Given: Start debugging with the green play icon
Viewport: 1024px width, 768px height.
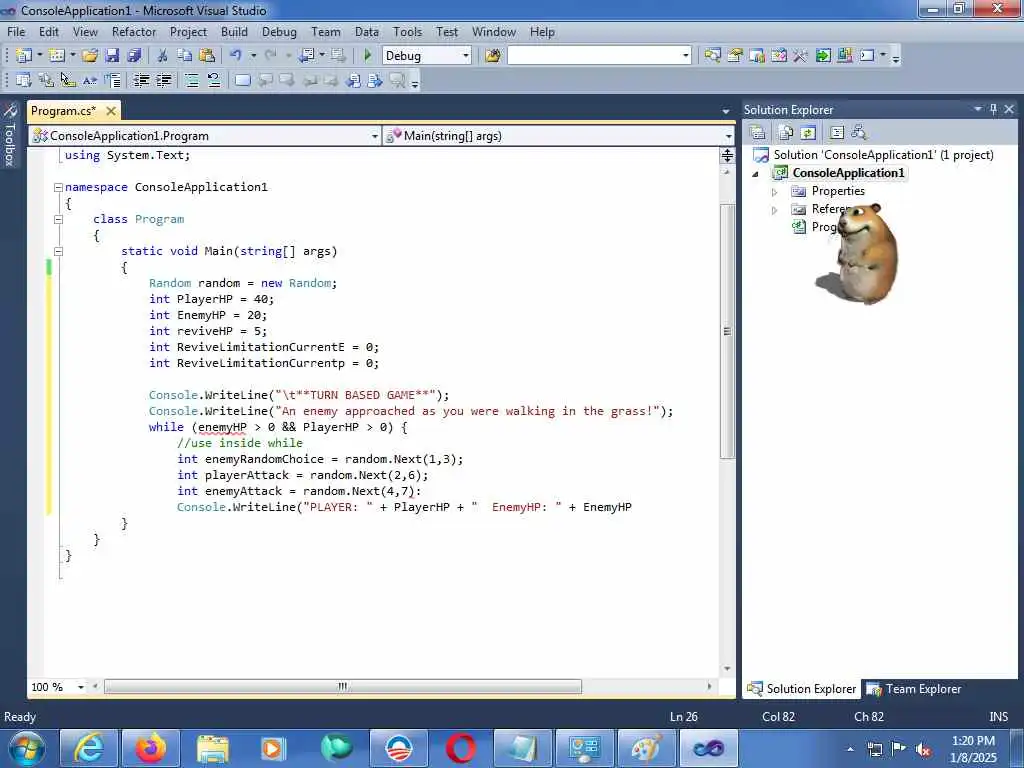Looking at the screenshot, I should click(x=367, y=56).
